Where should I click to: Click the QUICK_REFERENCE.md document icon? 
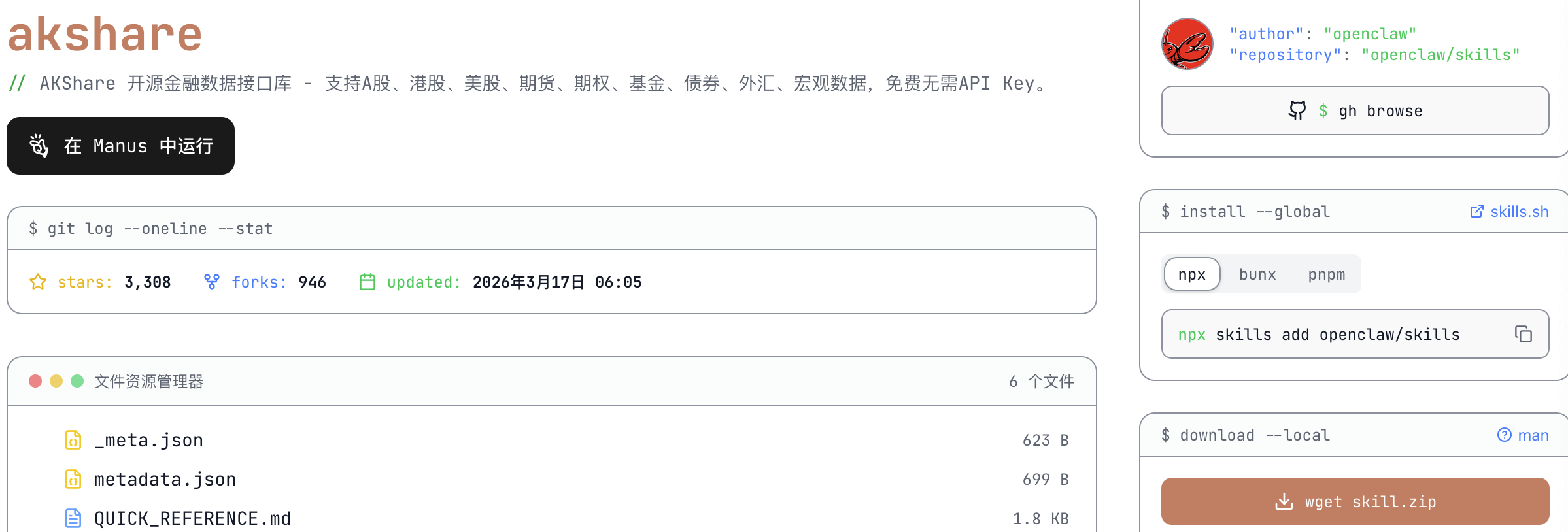coord(73,518)
